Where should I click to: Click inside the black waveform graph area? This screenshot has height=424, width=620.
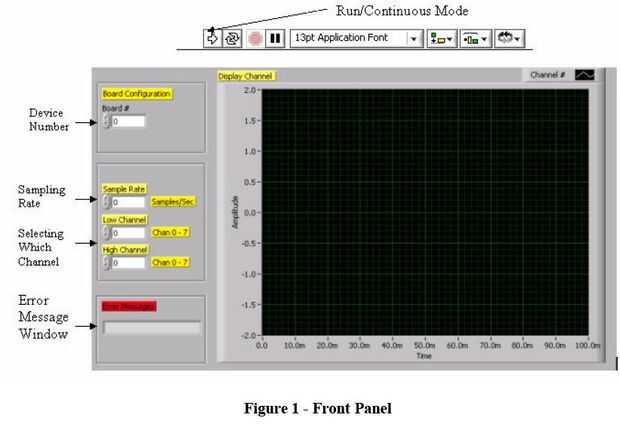(425, 212)
